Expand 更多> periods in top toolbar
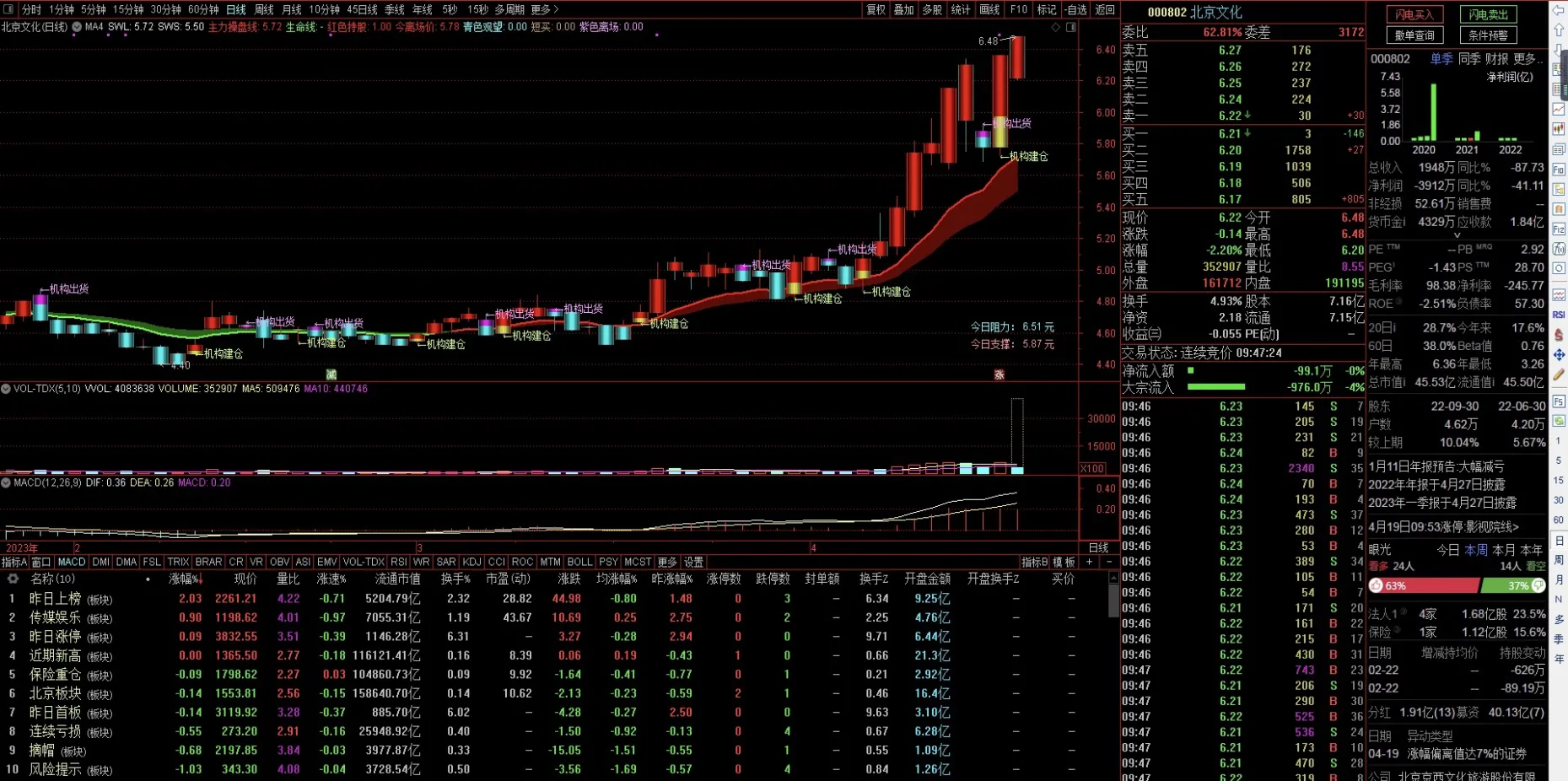This screenshot has width=1568, height=781. (545, 9)
